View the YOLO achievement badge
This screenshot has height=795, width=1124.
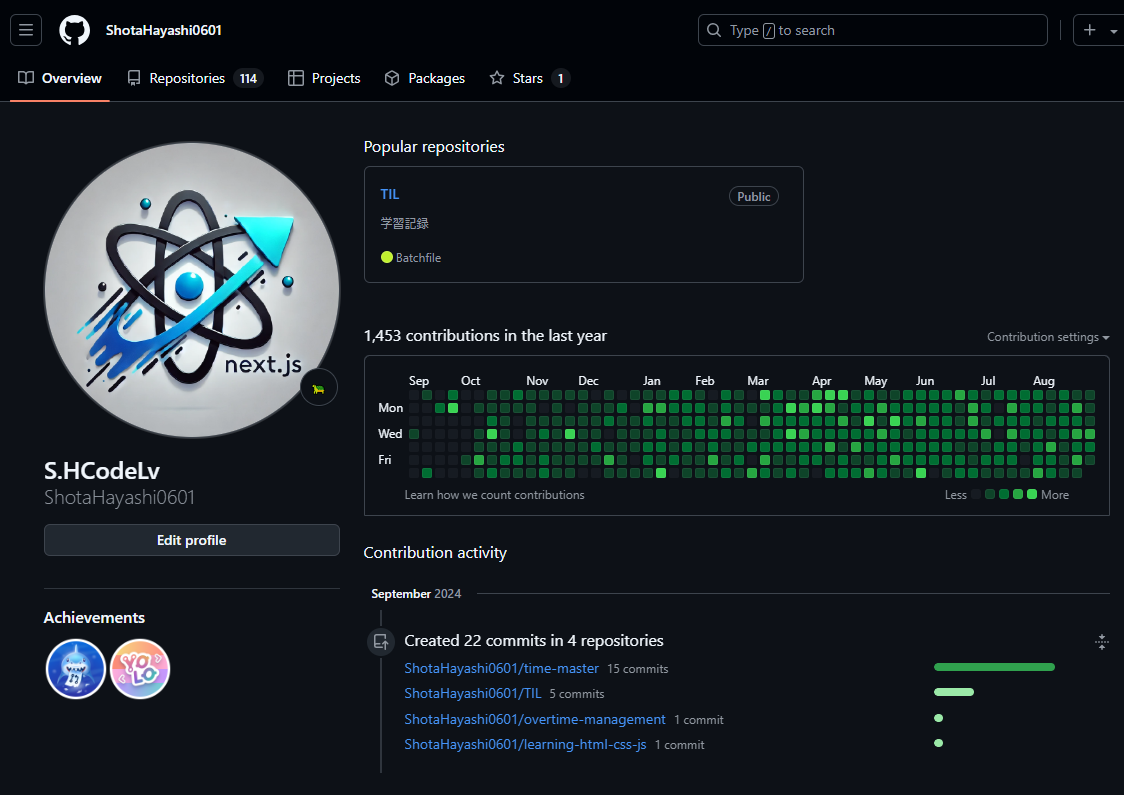(140, 669)
